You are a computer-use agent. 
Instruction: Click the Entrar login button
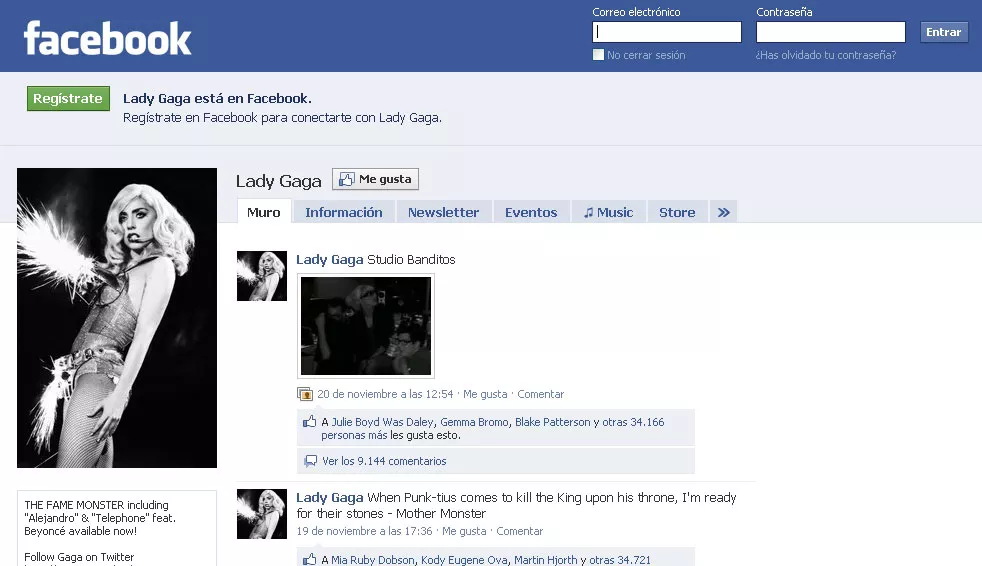pos(944,32)
